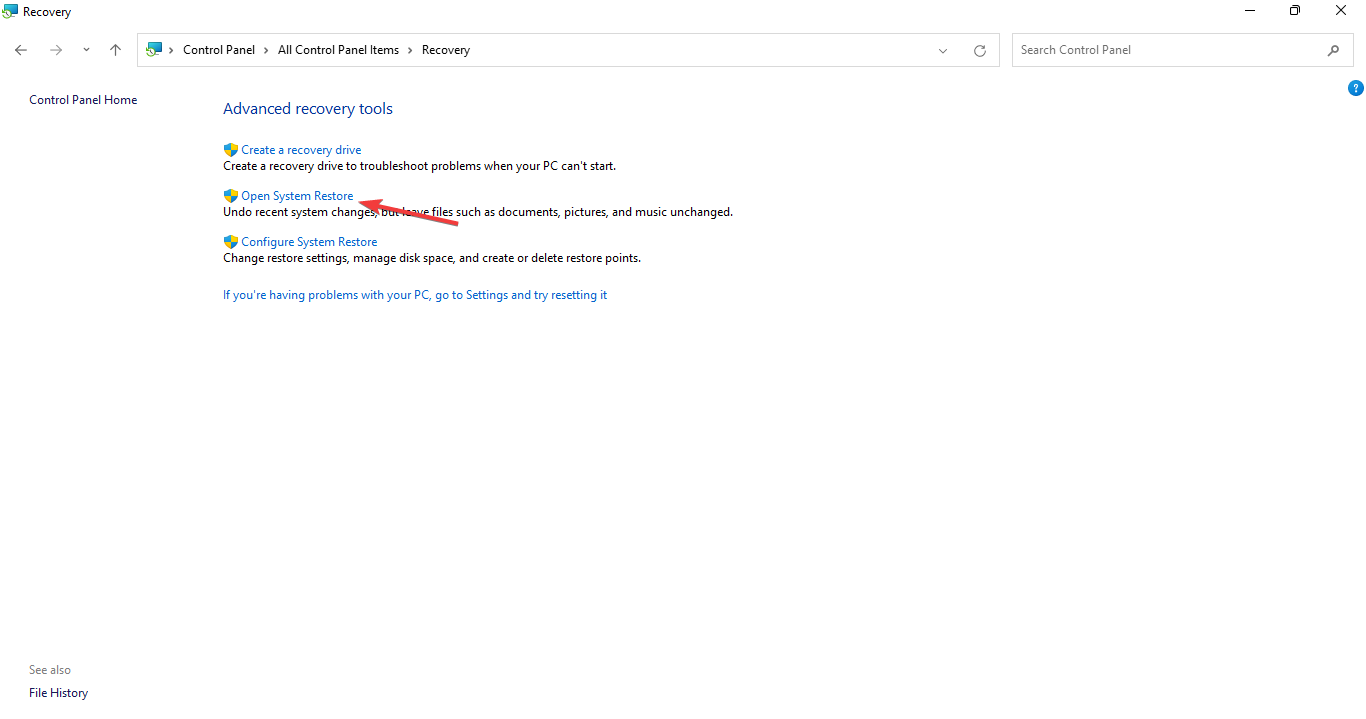The width and height of the screenshot is (1366, 719).
Task: Expand chevron before Control Panel breadcrumb
Action: point(172,50)
